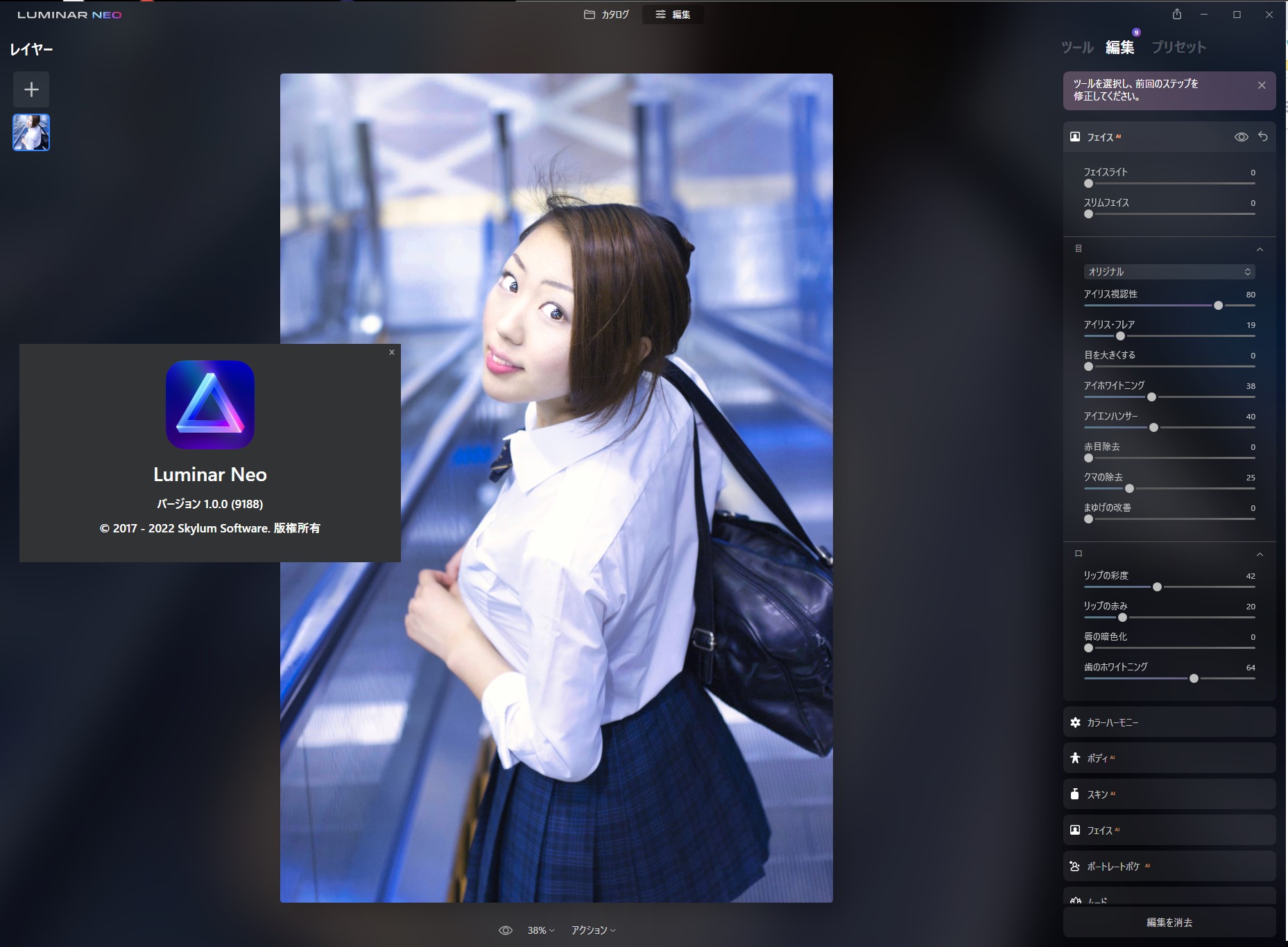Screen dimensions: 1288x947
Task: Click the アイリス視認性 slider
Action: point(1169,306)
